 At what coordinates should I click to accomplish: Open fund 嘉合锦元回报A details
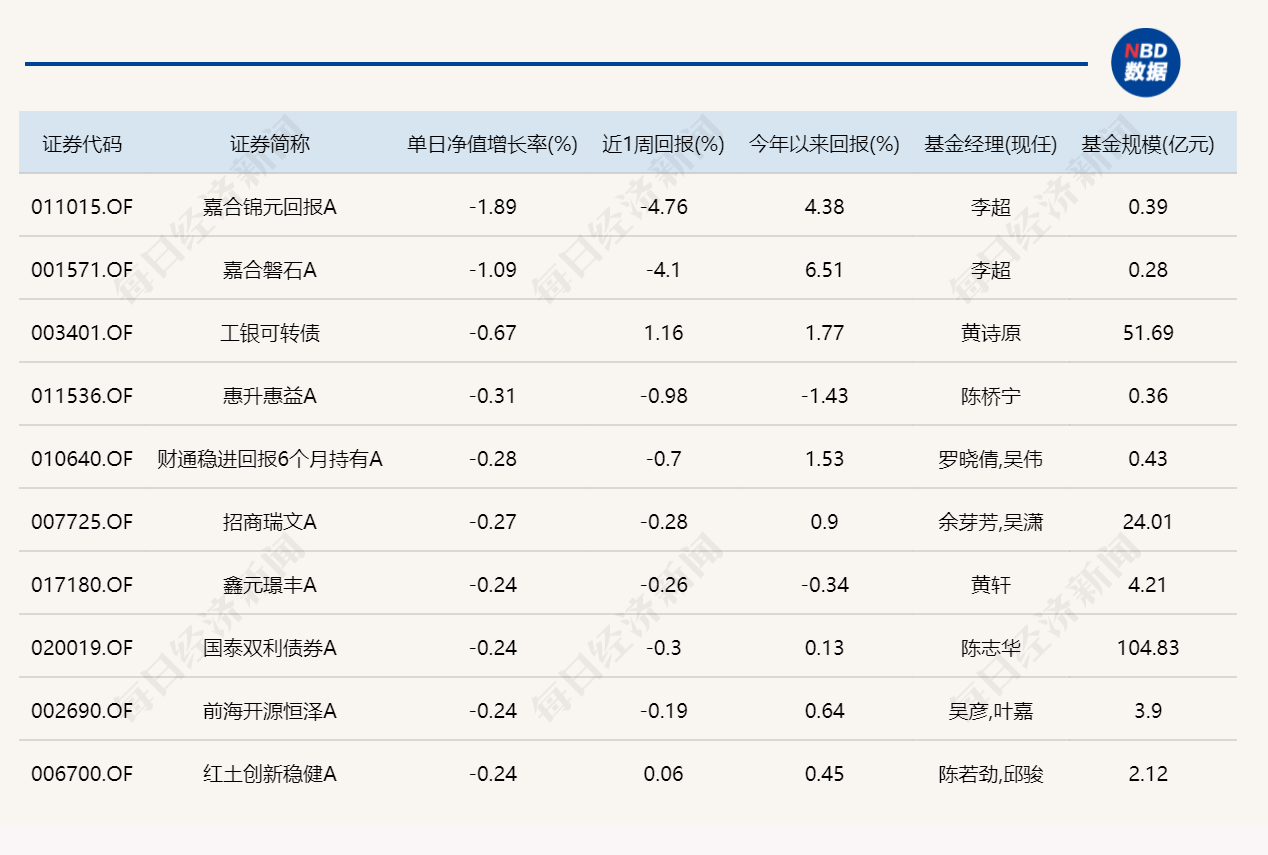[x=267, y=206]
